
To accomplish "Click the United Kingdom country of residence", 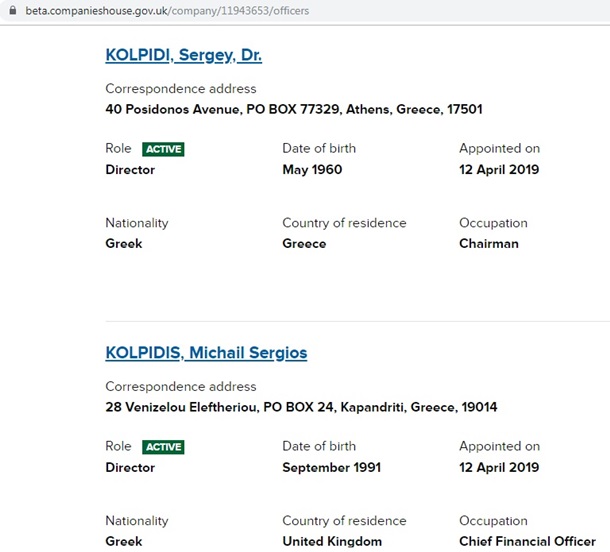I will [332, 542].
